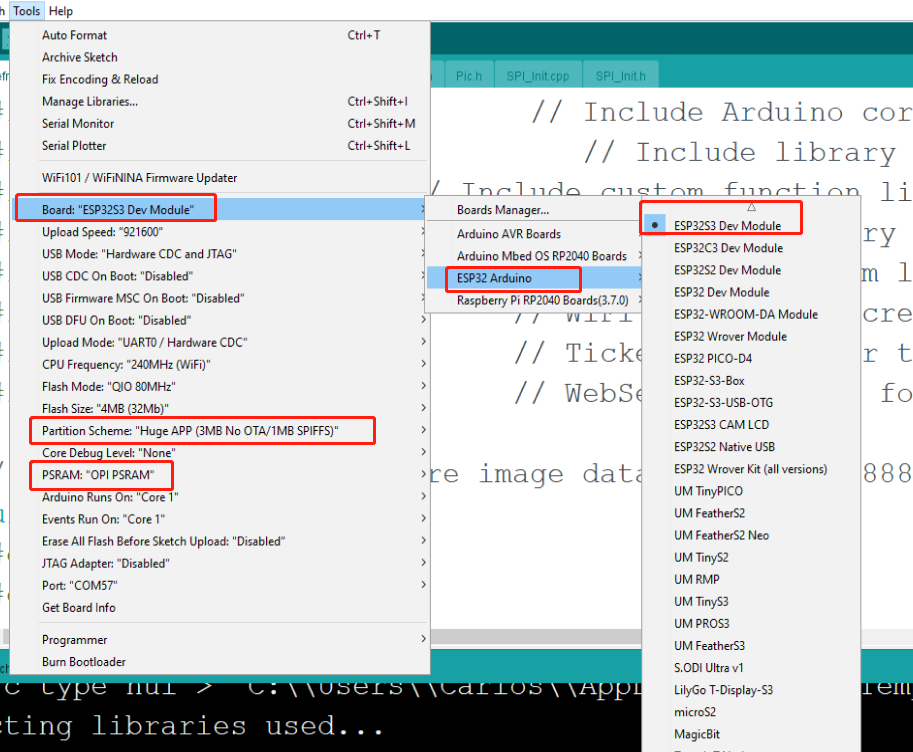Select ESP32S3 Dev Module radio option
The width and height of the screenshot is (913, 752).
tap(751, 225)
